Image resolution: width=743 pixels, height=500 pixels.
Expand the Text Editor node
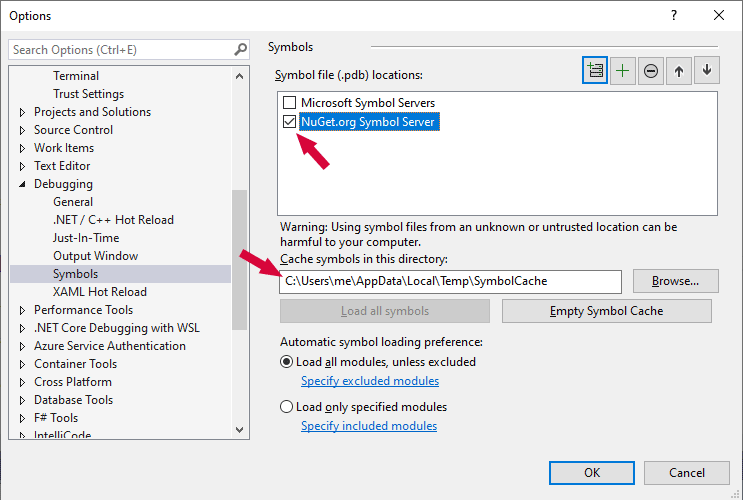click(22, 166)
